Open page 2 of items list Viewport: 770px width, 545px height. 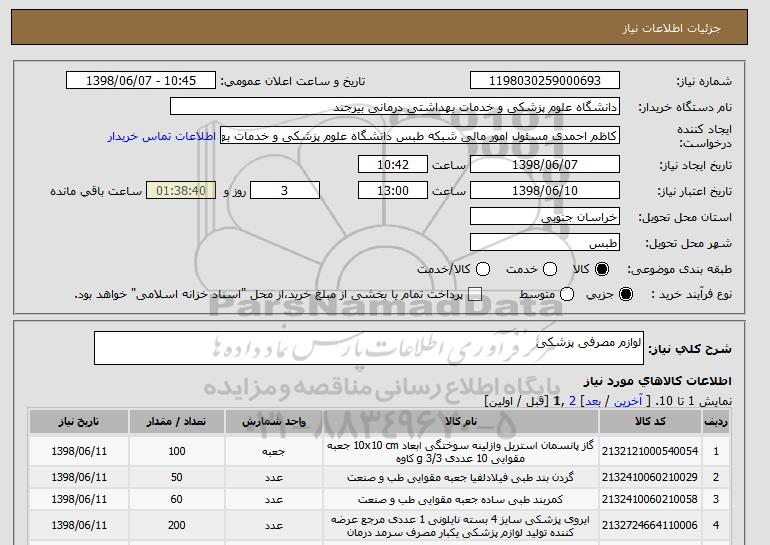(x=572, y=401)
